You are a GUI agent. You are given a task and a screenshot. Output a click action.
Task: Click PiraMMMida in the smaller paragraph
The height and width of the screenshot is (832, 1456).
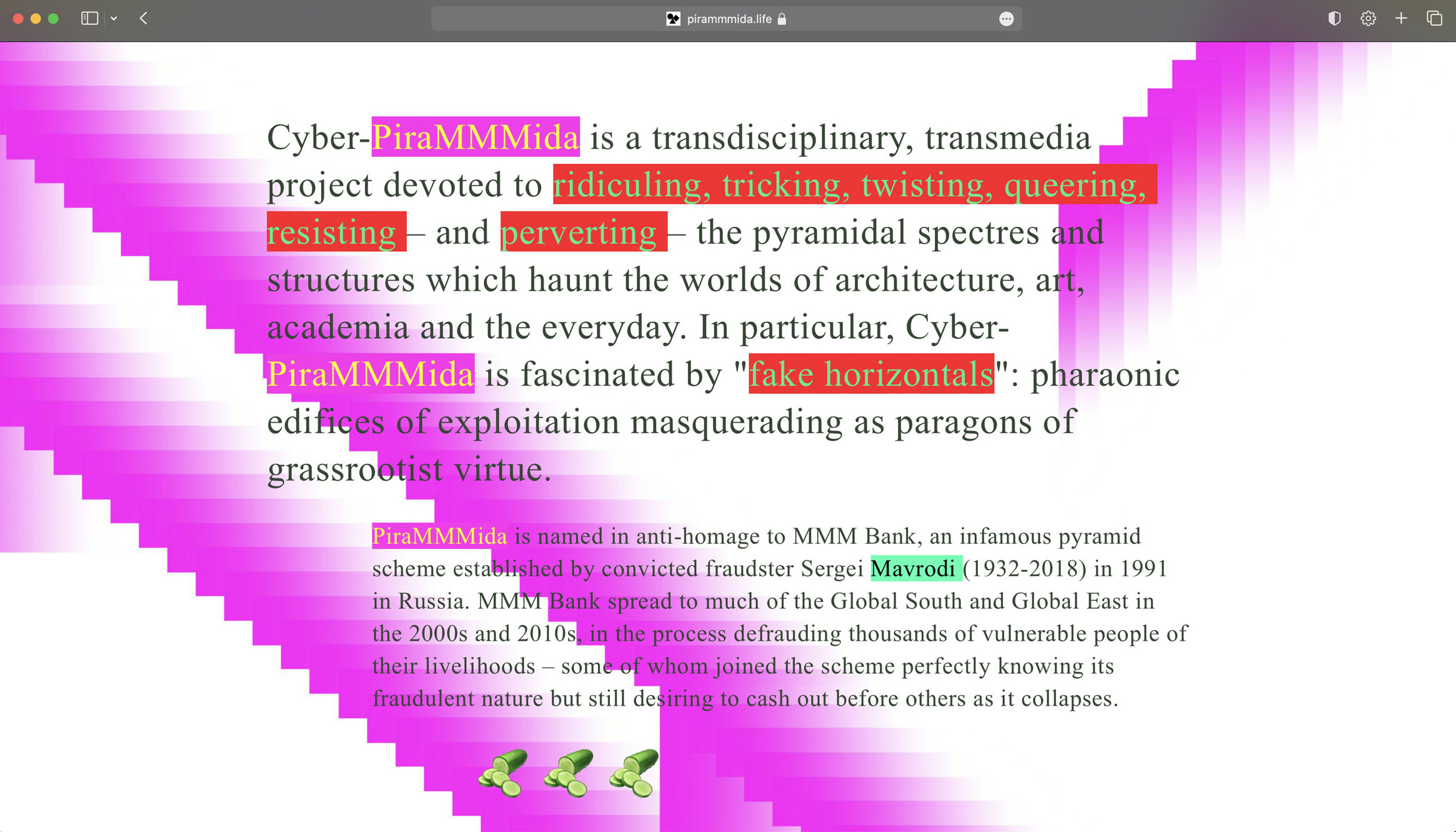439,536
